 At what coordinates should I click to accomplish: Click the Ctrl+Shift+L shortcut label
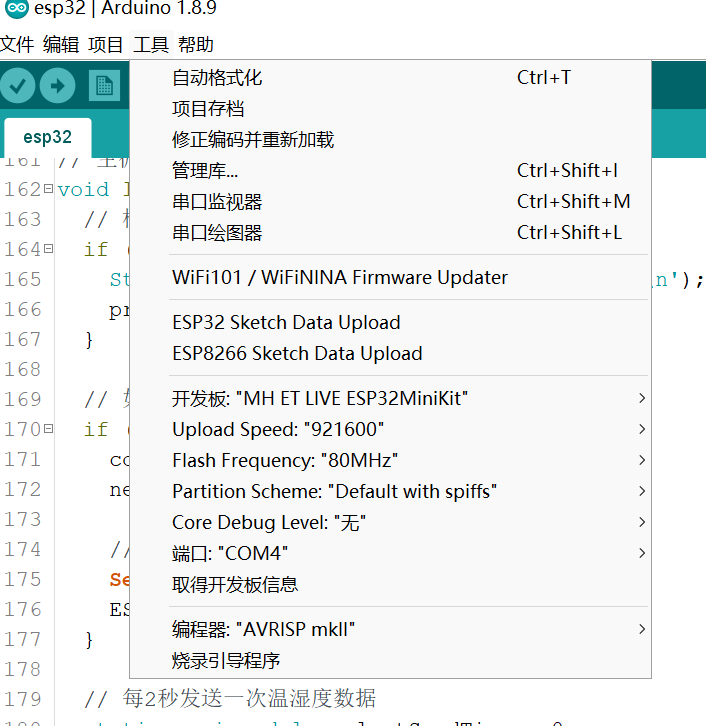569,233
